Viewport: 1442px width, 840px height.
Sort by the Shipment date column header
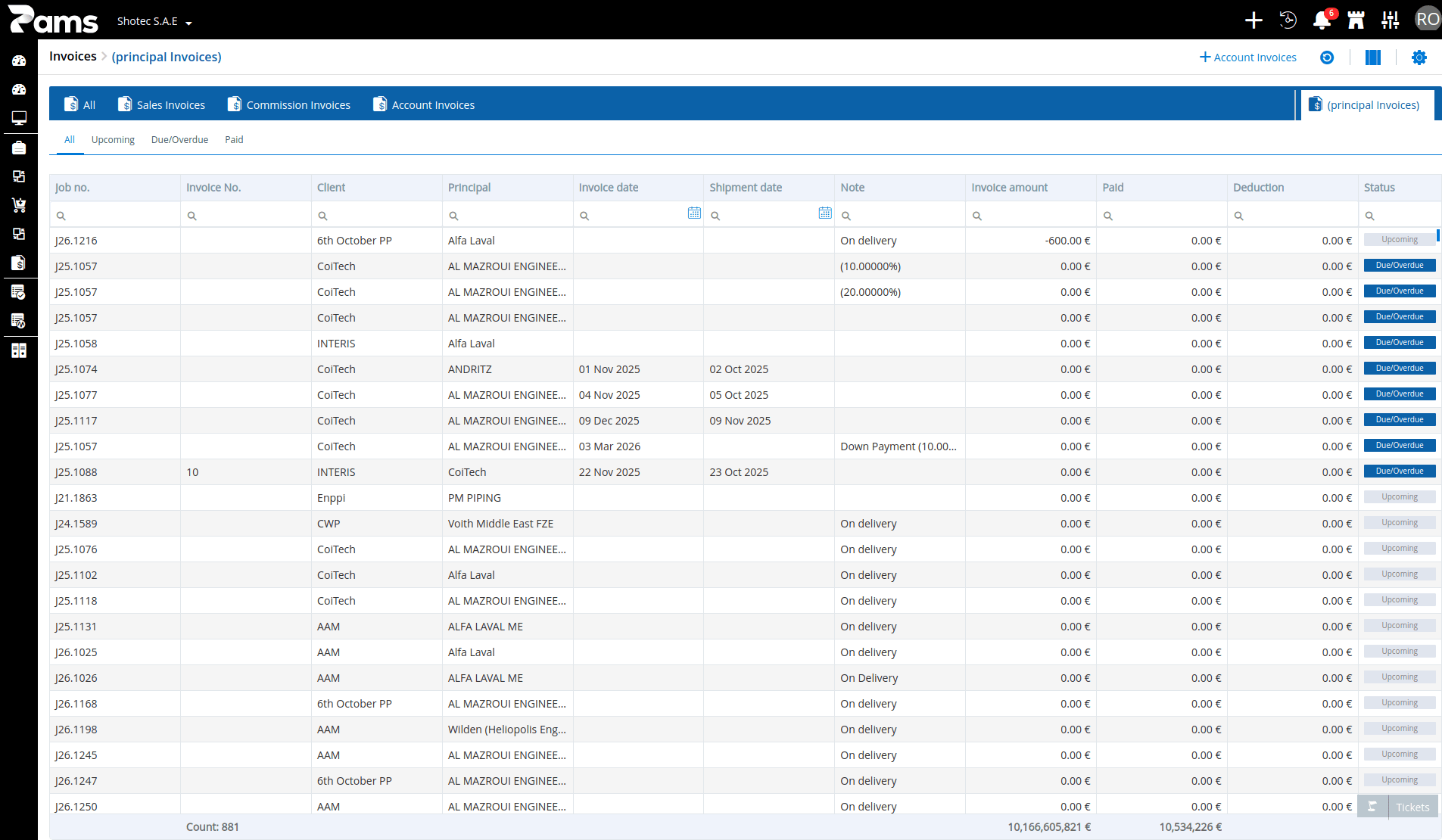pos(769,188)
